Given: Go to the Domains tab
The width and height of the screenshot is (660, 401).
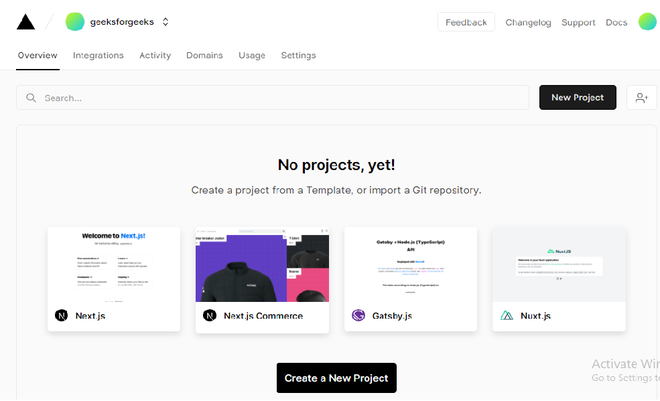Looking at the screenshot, I should click(x=205, y=55).
